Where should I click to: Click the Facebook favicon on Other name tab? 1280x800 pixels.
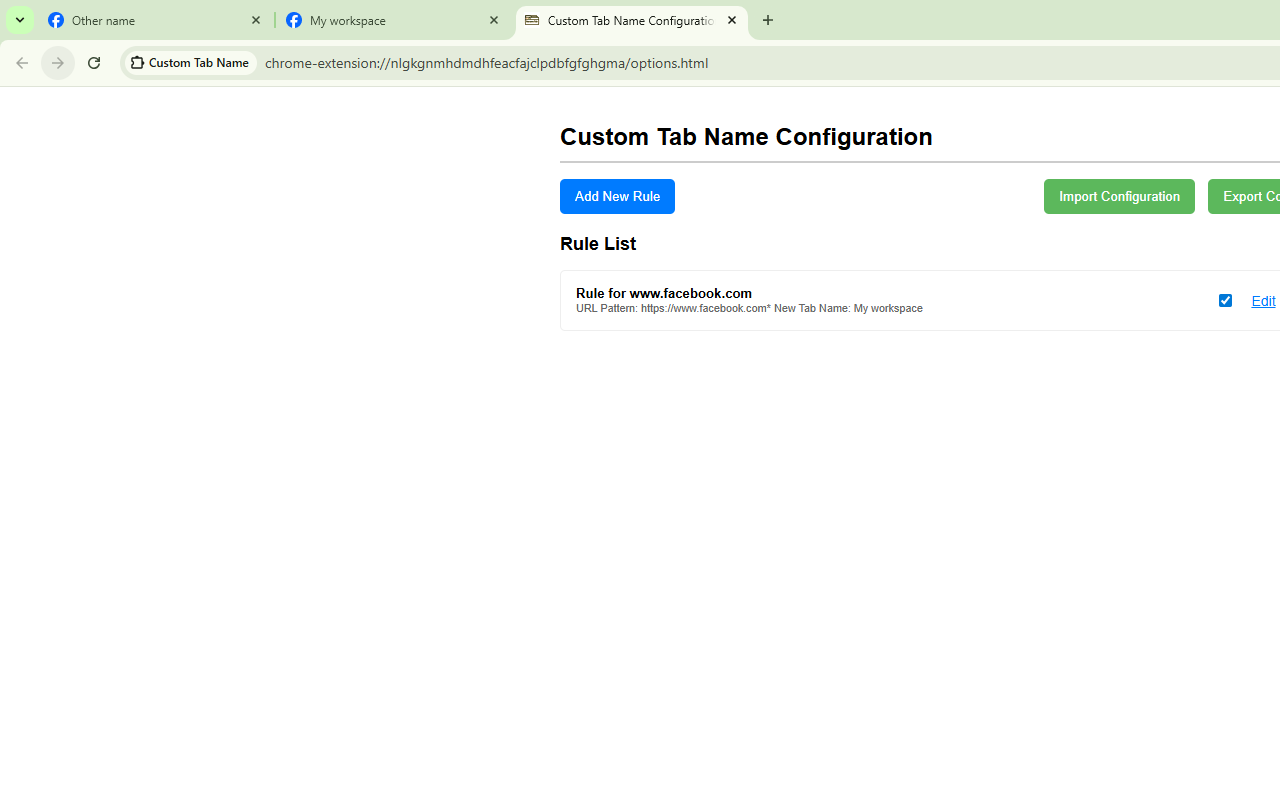click(57, 20)
